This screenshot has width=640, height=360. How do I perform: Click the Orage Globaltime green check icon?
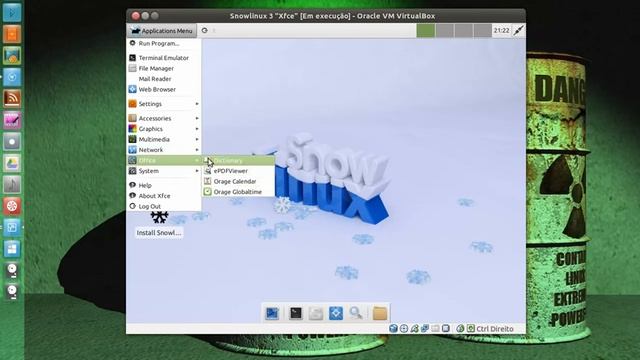[208, 191]
